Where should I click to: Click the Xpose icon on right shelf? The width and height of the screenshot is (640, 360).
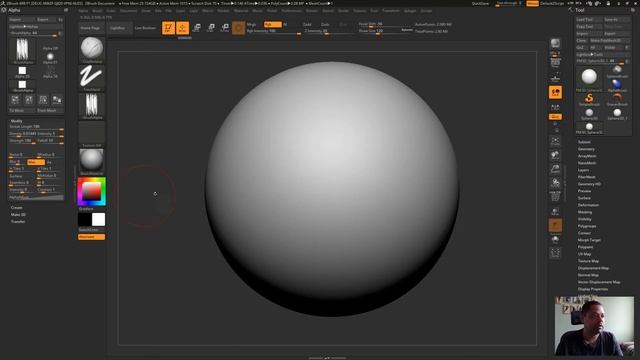tap(555, 253)
